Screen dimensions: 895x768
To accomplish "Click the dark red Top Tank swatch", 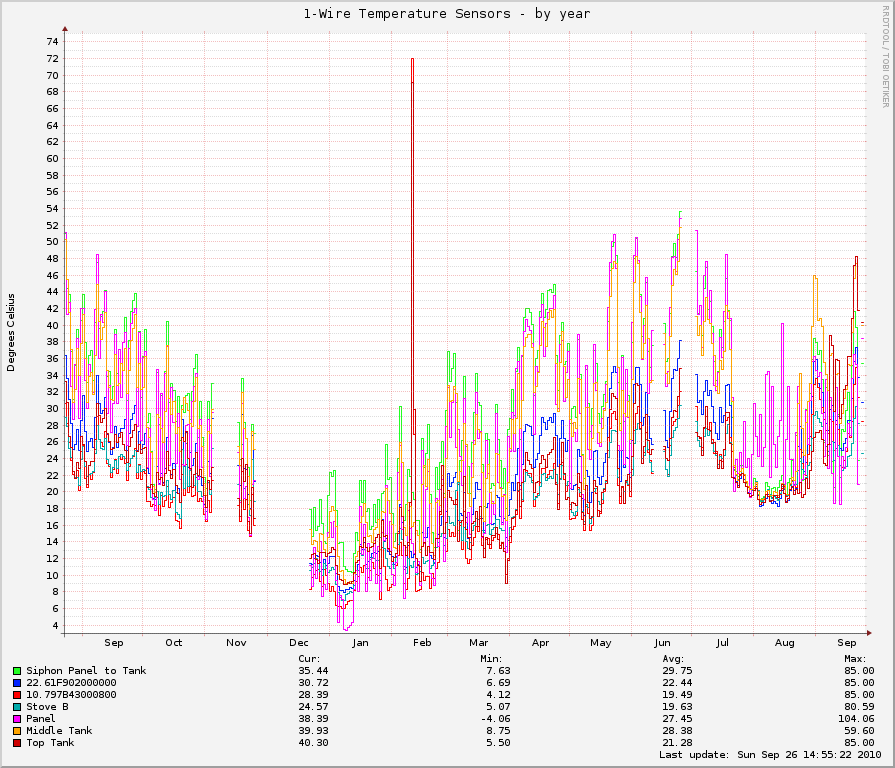I will pos(17,743).
